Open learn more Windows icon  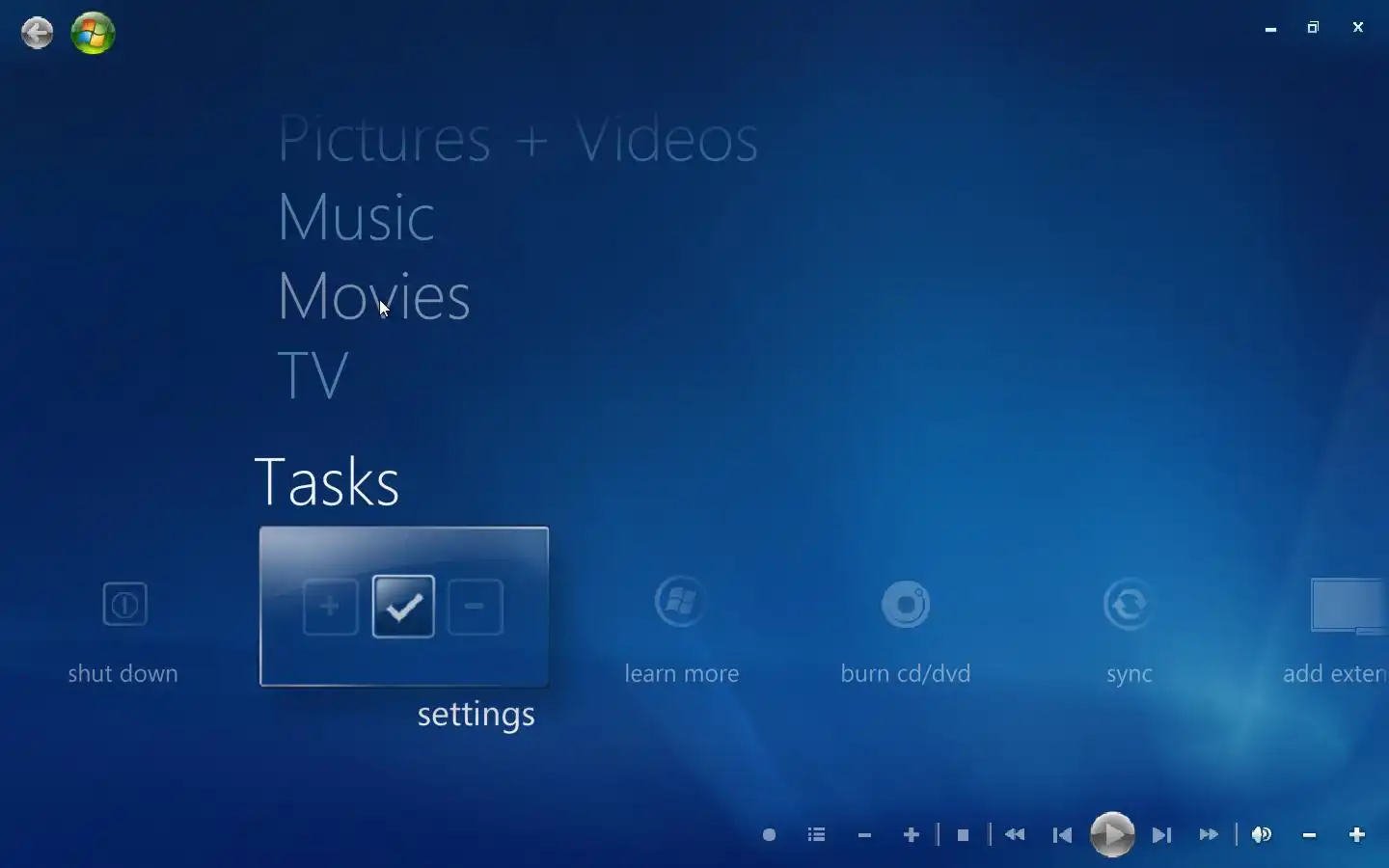click(681, 602)
